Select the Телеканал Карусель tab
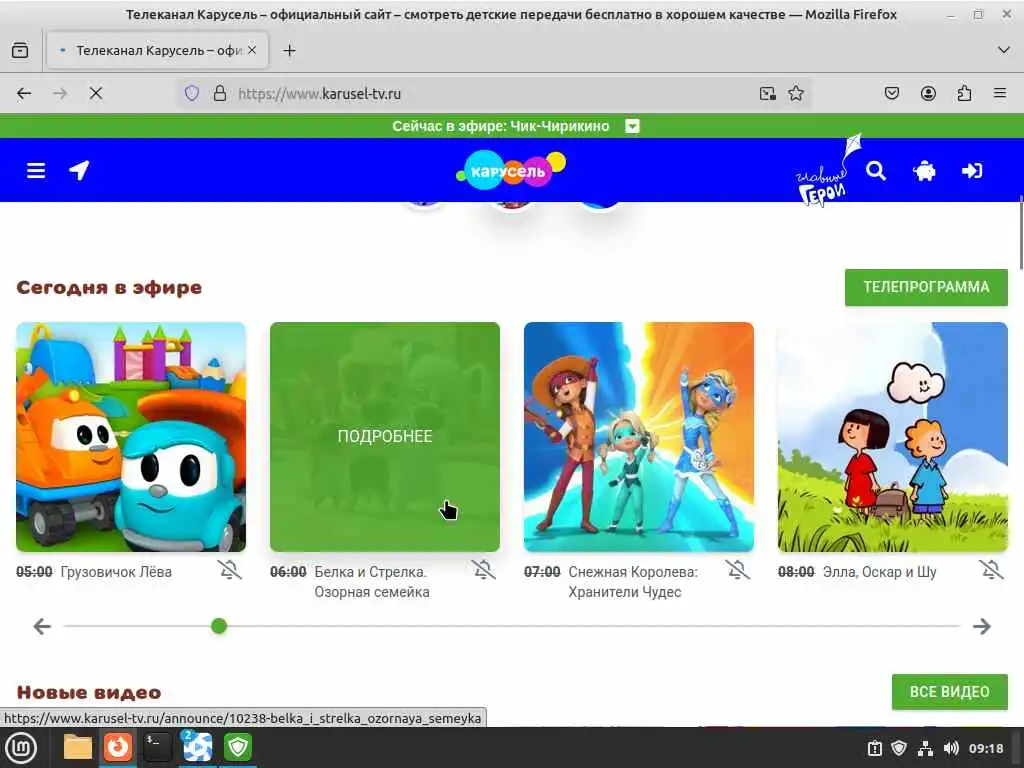The height and width of the screenshot is (768, 1024). [x=157, y=50]
